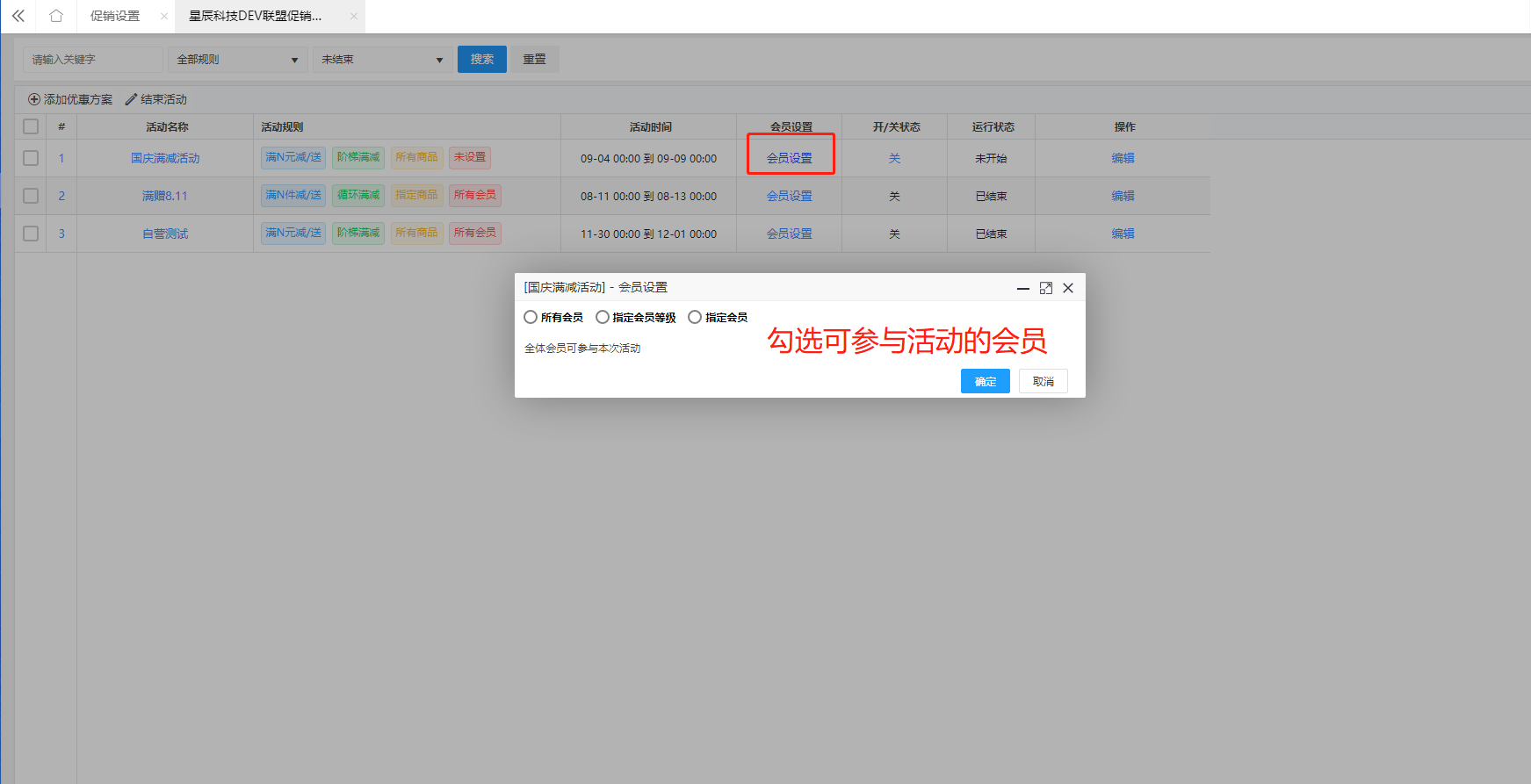Select the 所有会员 radio button
This screenshot has height=784, width=1531.
(531, 317)
